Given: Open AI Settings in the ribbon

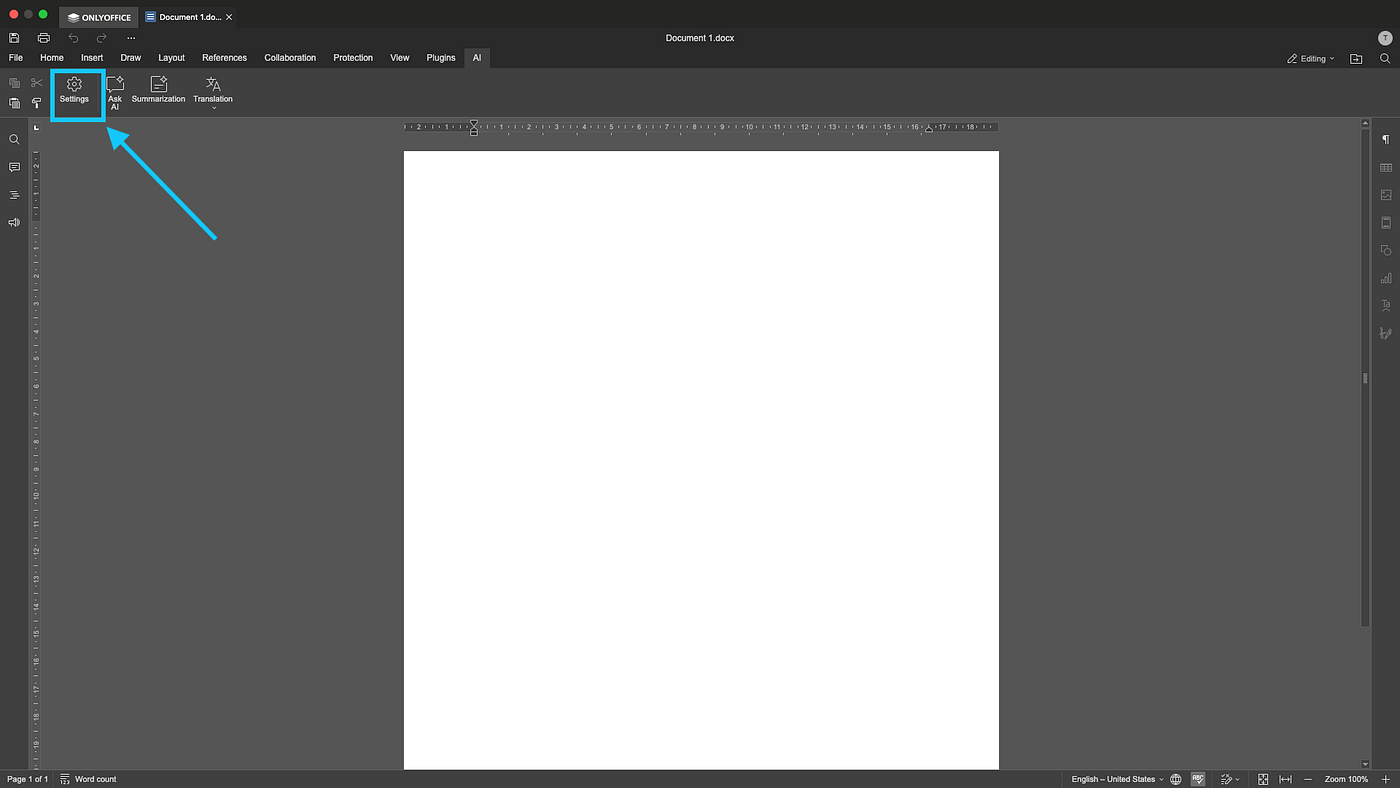Looking at the screenshot, I should 74,90.
